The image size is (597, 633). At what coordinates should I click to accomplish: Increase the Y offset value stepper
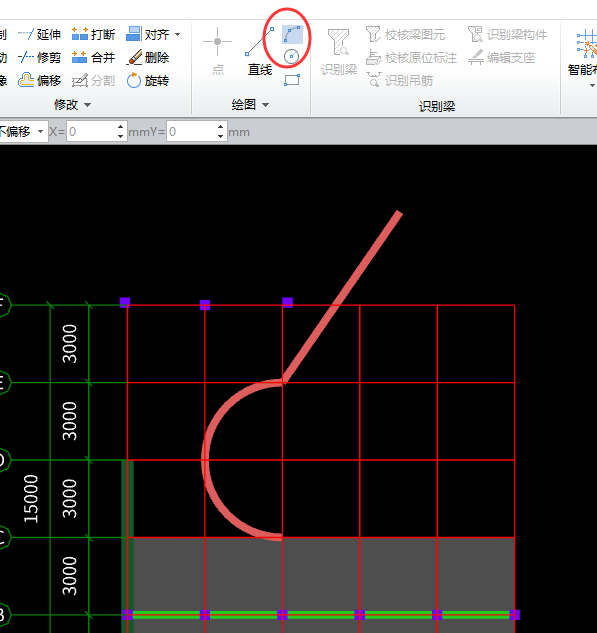point(220,127)
